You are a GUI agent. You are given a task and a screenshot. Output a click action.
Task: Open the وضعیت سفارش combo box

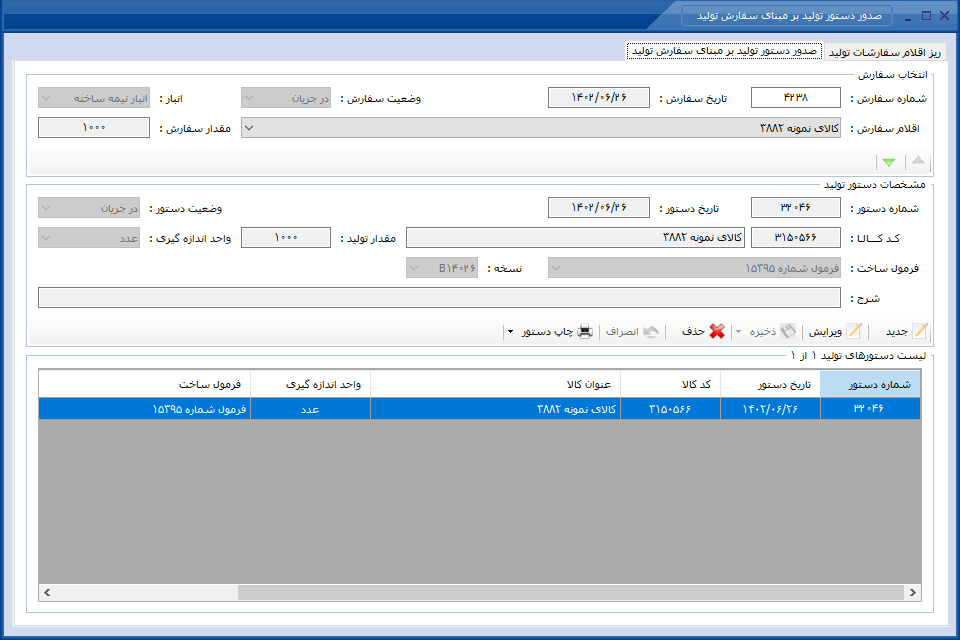click(286, 98)
